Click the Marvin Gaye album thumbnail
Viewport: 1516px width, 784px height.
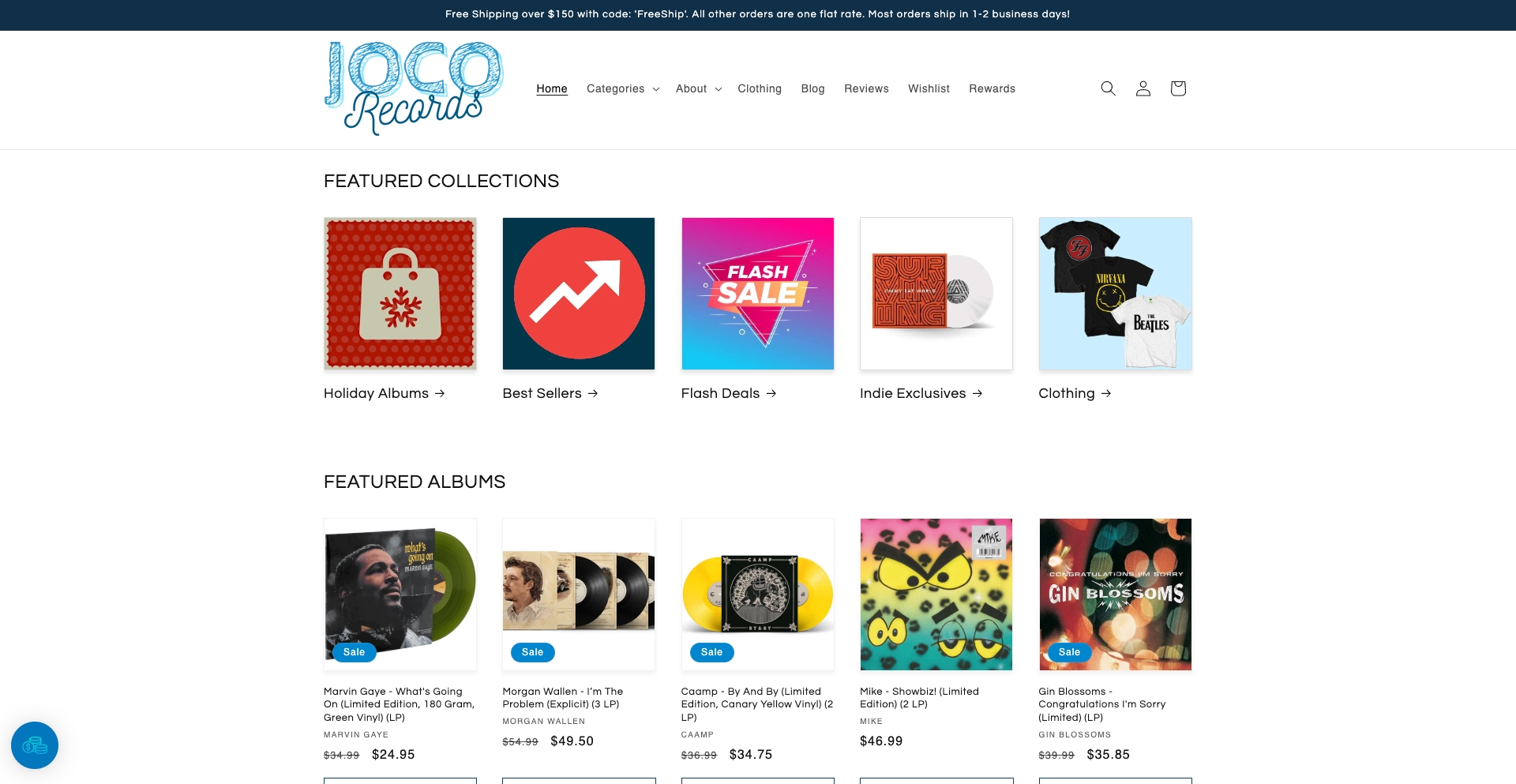click(x=400, y=594)
